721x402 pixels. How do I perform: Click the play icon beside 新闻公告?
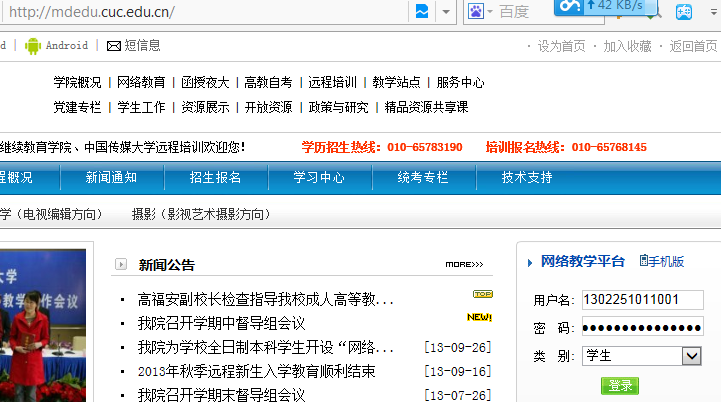121,265
